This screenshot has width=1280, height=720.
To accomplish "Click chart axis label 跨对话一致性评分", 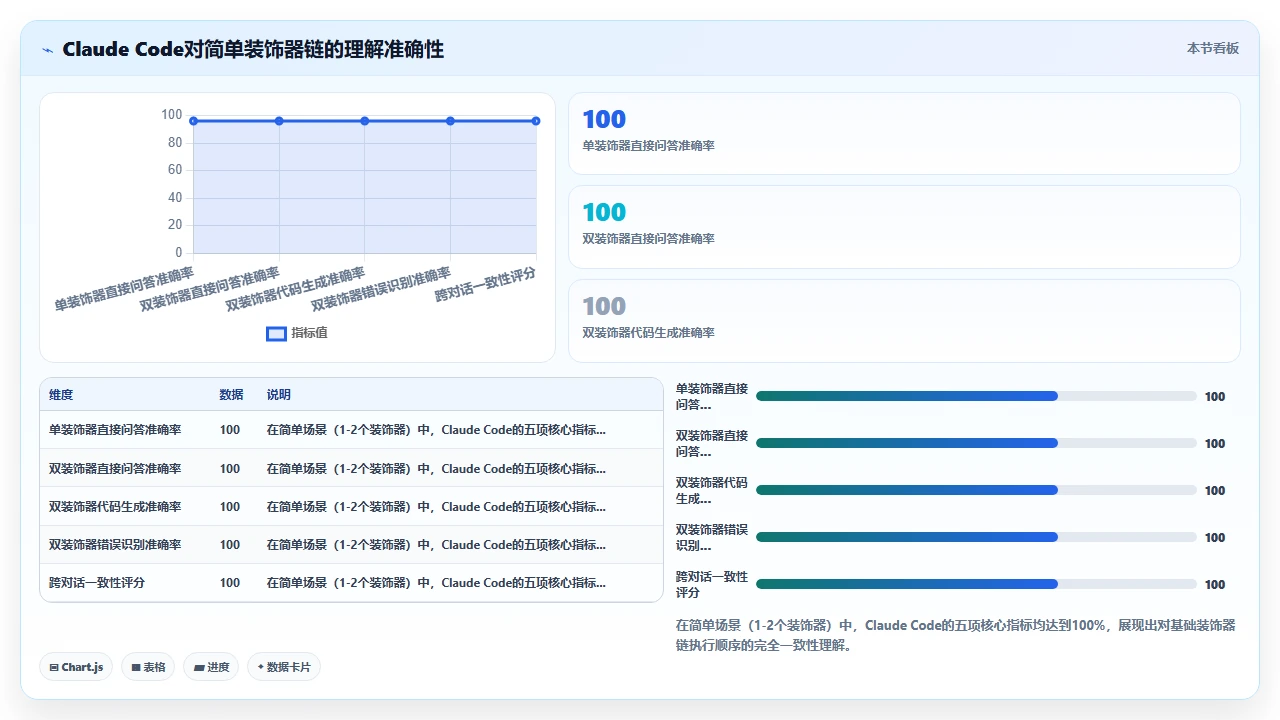I will coord(486,285).
